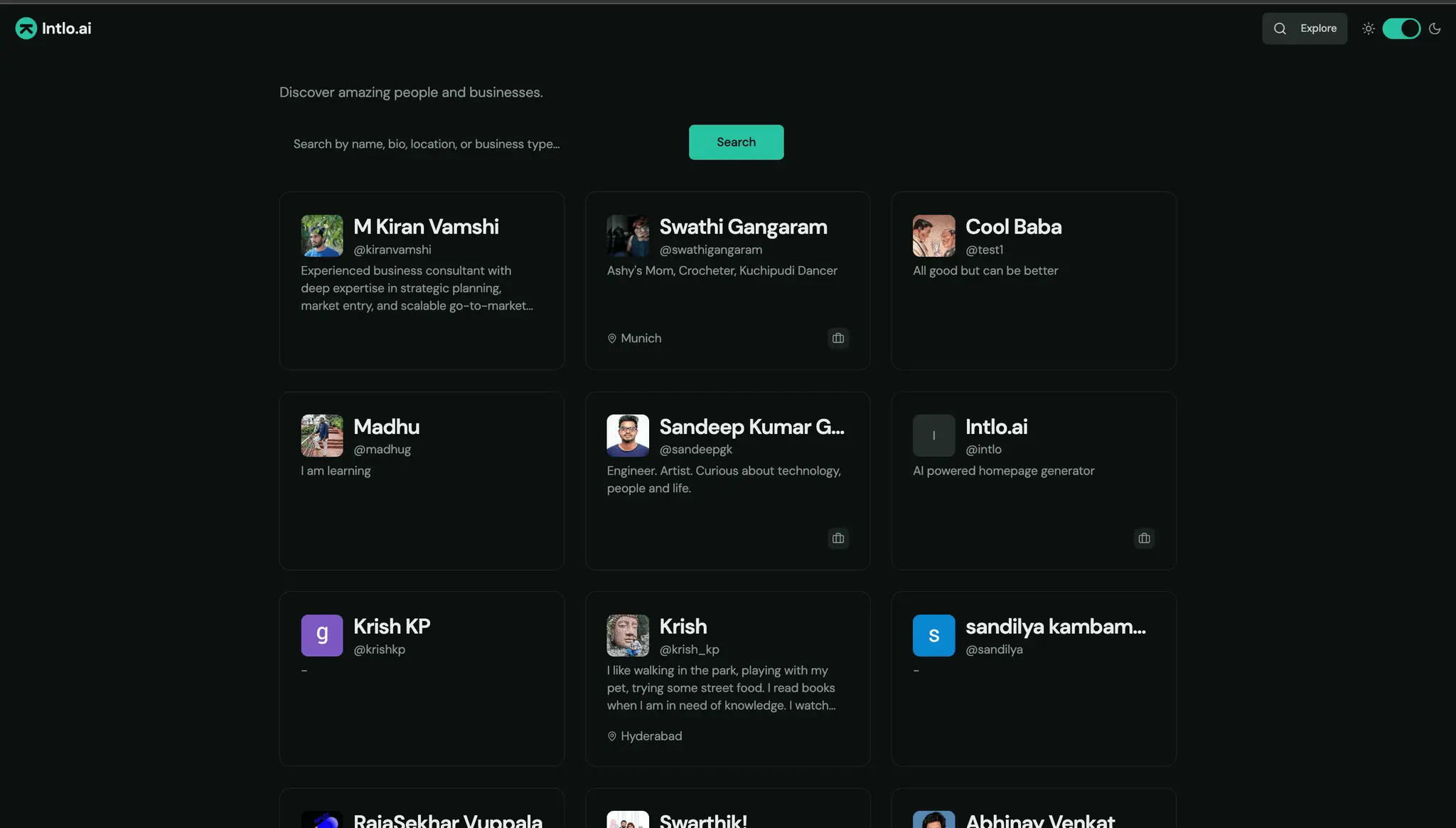Open Cool Baba's avatar image
The image size is (1456, 828).
(933, 235)
